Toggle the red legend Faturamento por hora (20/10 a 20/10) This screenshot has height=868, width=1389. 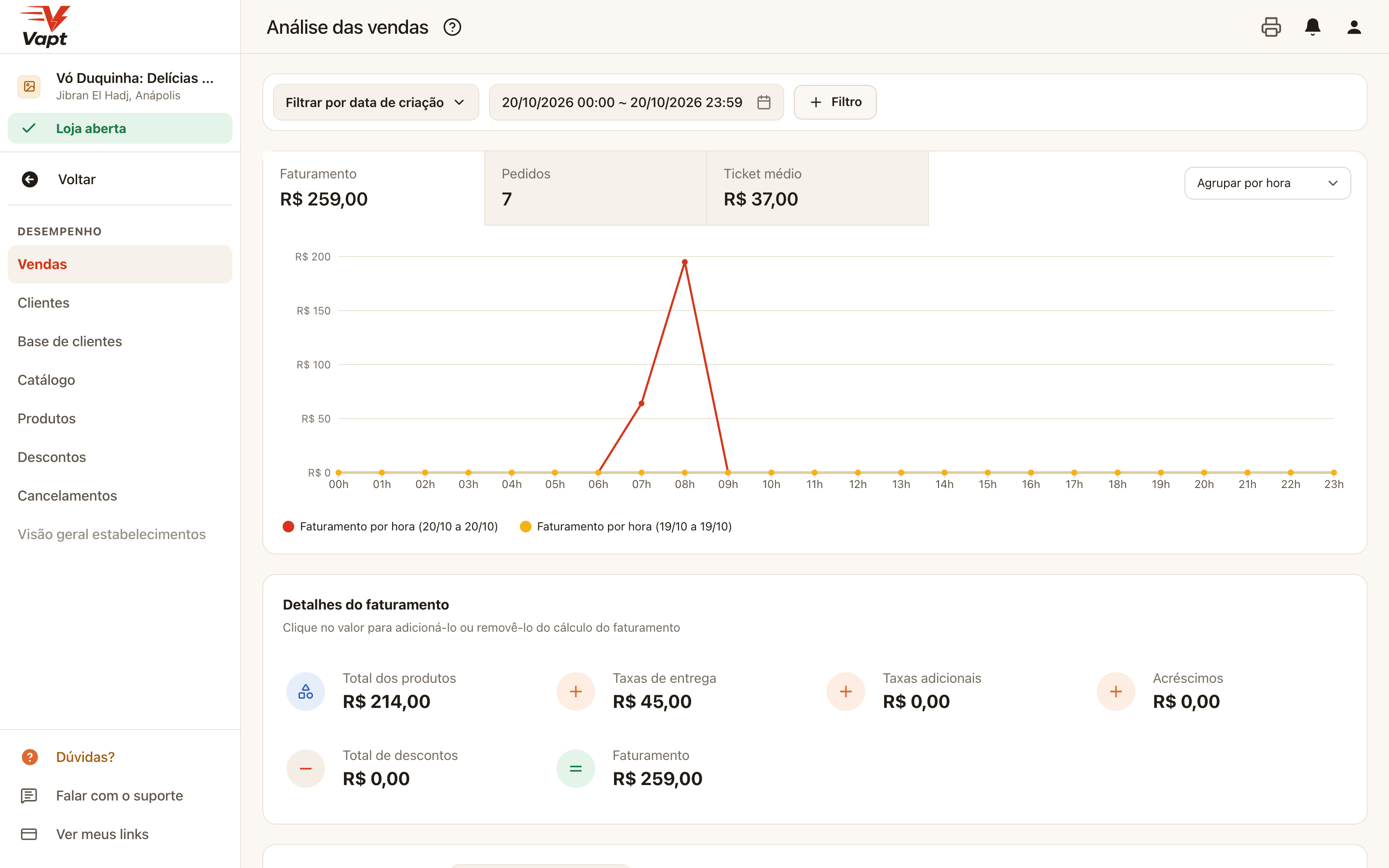click(x=390, y=527)
